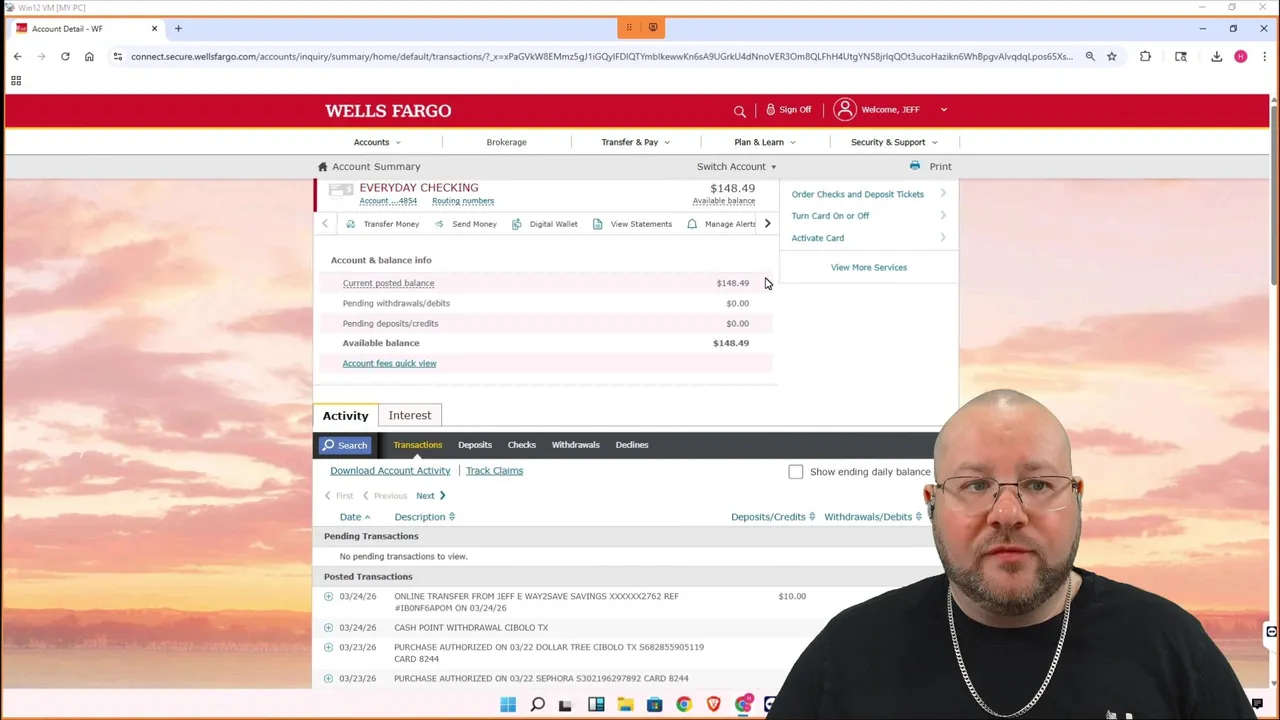This screenshot has width=1280, height=720.
Task: Click the browser home icon
Action: coord(89,57)
